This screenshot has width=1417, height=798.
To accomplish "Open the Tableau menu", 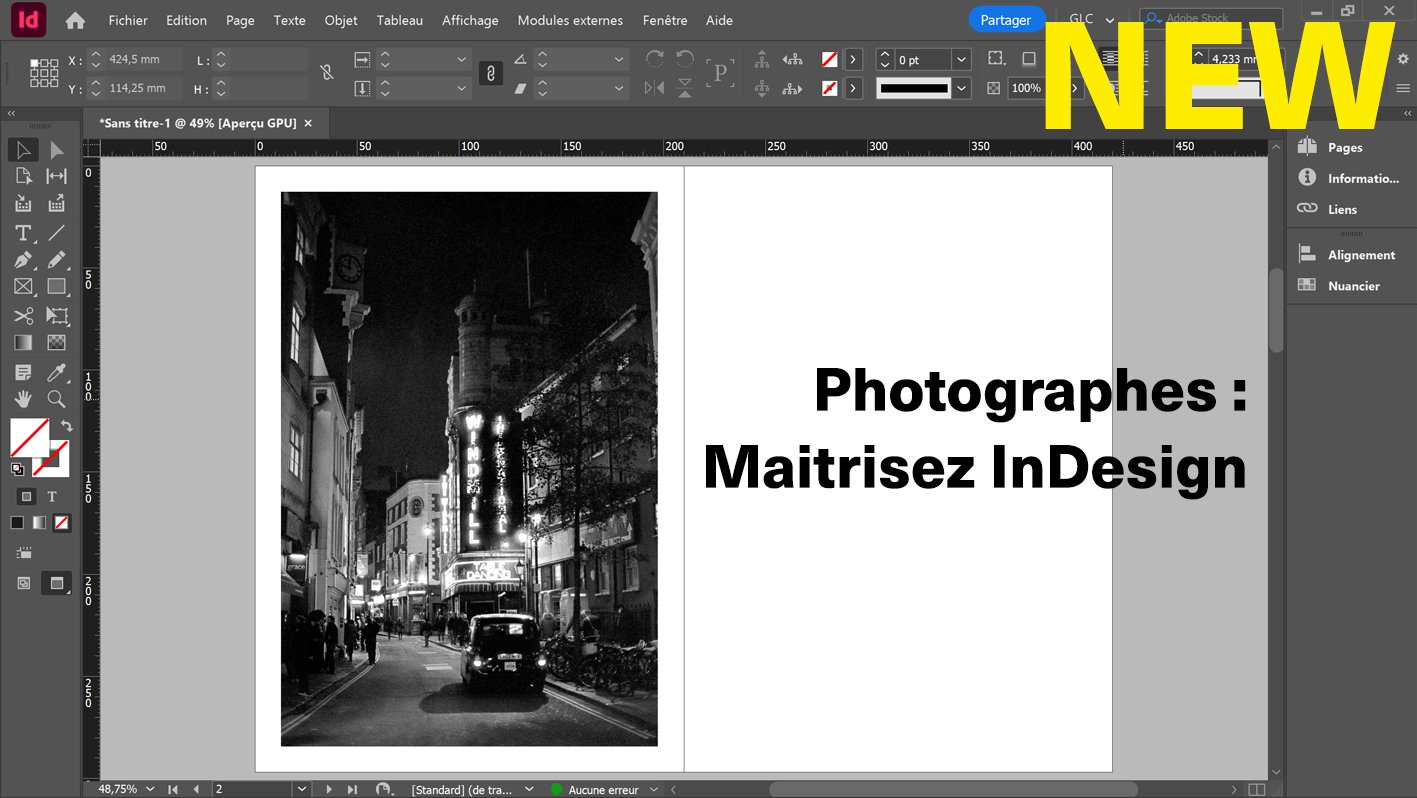I will (399, 20).
